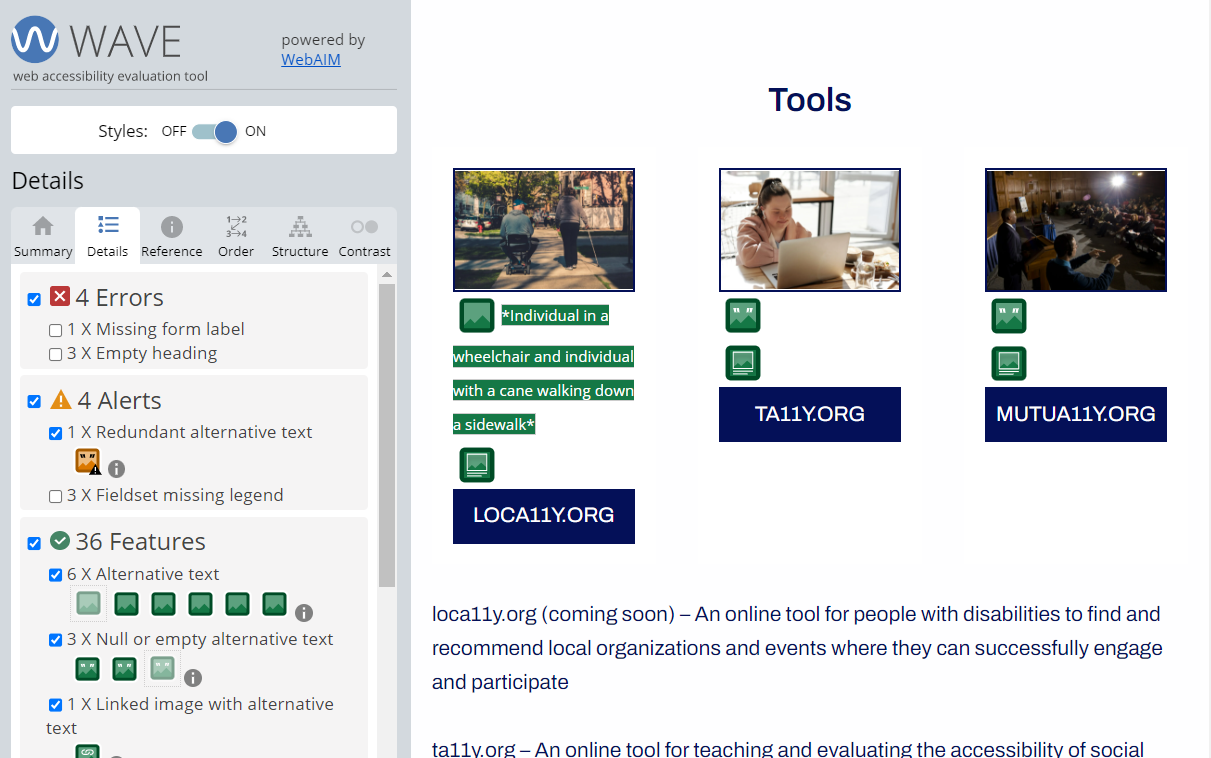Click the linked image icon above MUTUA11Y.ORG button

1009,363
